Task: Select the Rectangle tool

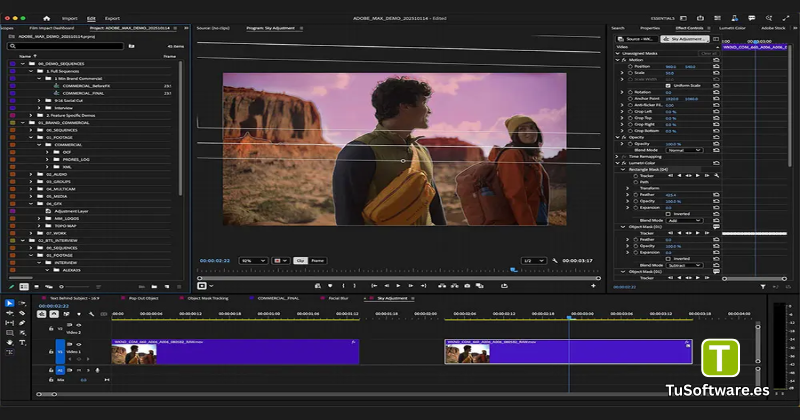Action: click(10, 333)
